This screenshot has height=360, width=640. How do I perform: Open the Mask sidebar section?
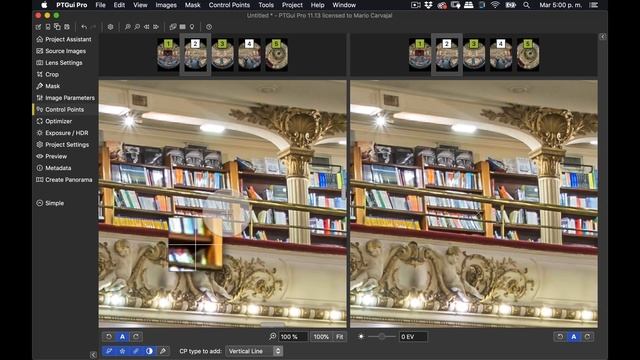coord(48,86)
